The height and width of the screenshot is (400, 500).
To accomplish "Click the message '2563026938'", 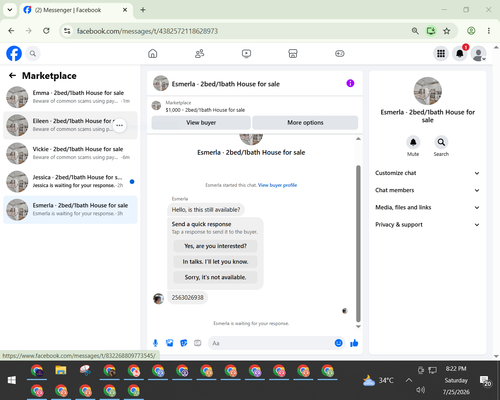I will click(x=187, y=298).
